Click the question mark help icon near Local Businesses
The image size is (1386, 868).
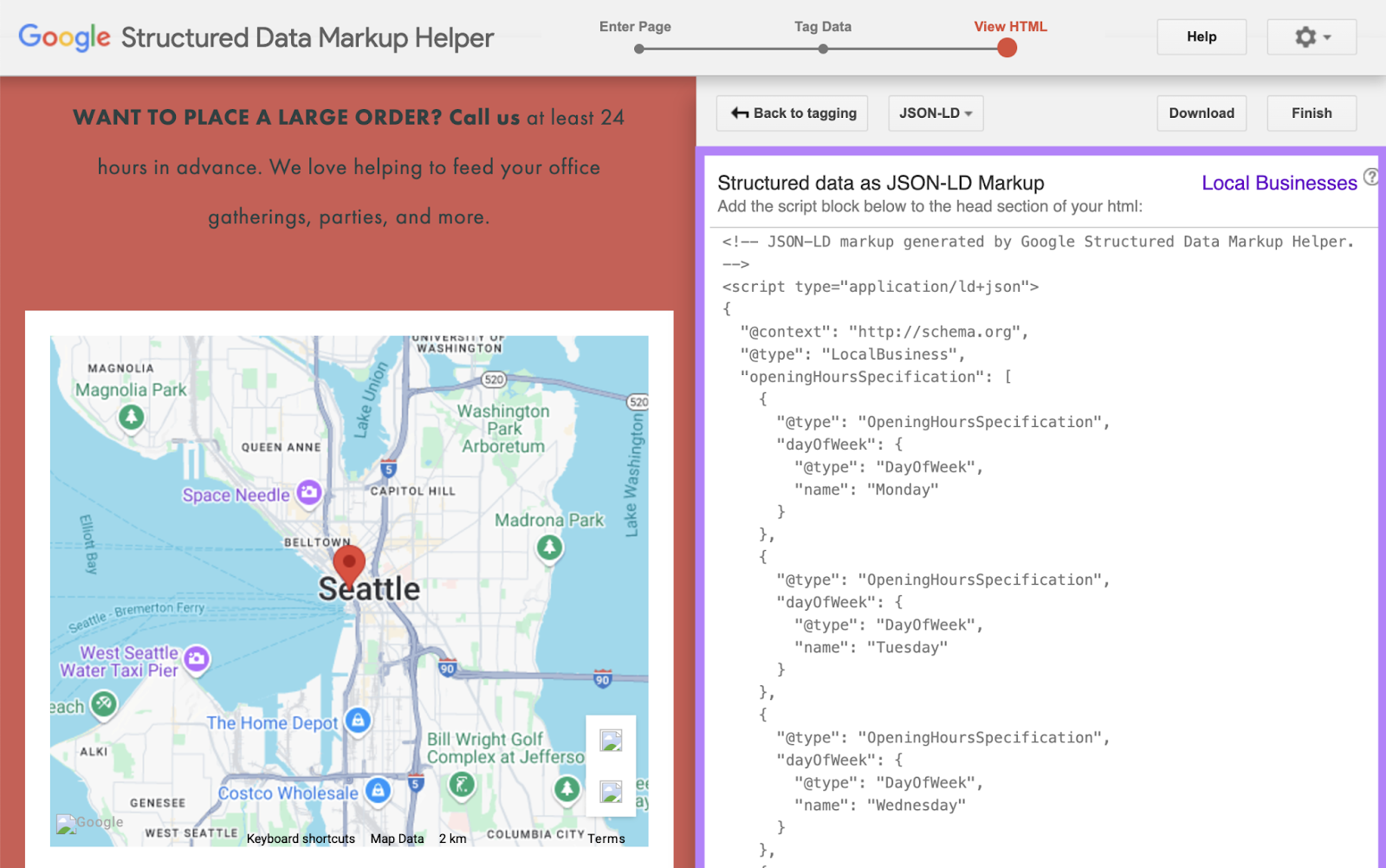(1370, 177)
